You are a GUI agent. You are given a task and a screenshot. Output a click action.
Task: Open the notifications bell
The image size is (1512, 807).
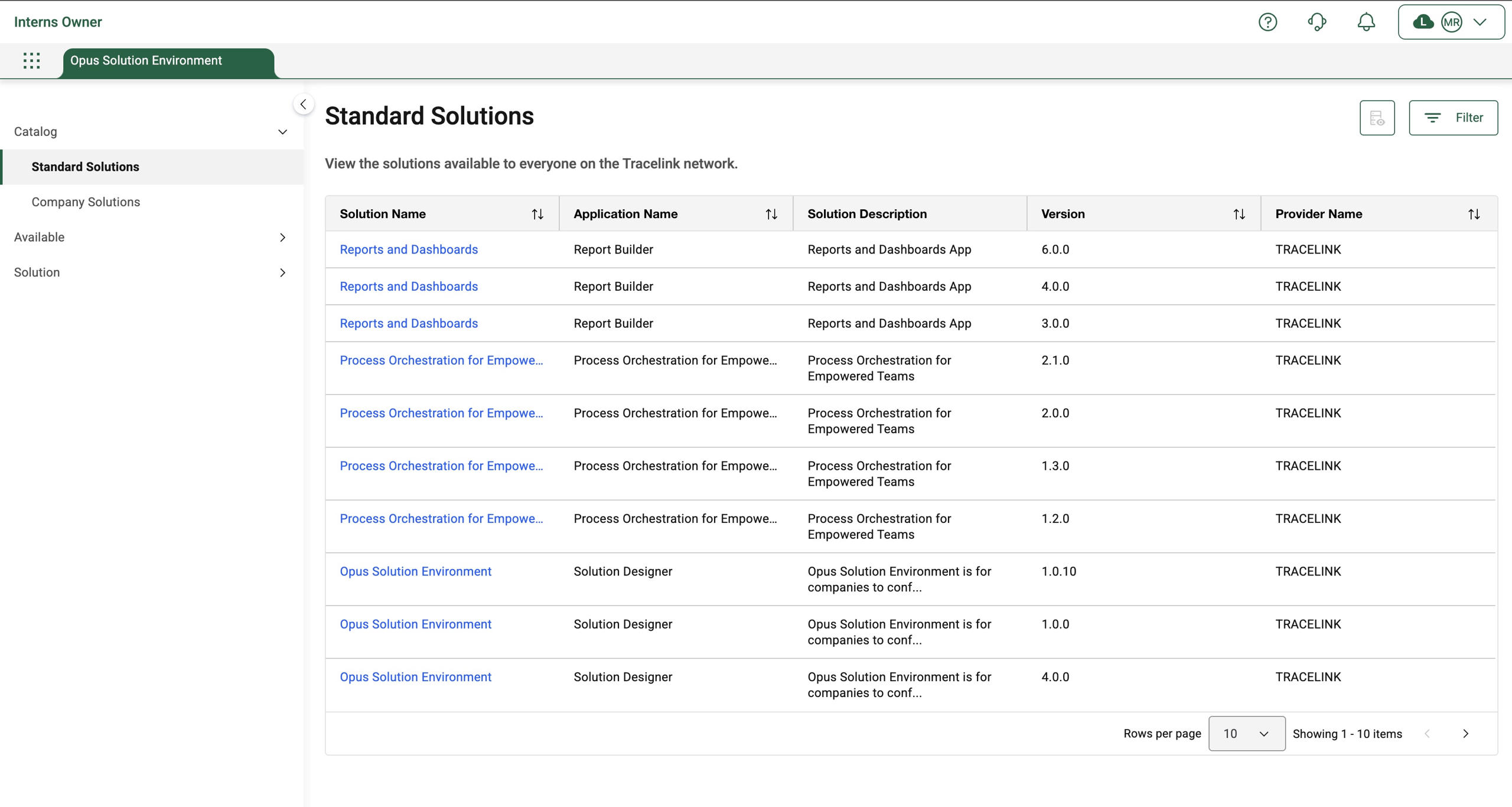[1366, 22]
